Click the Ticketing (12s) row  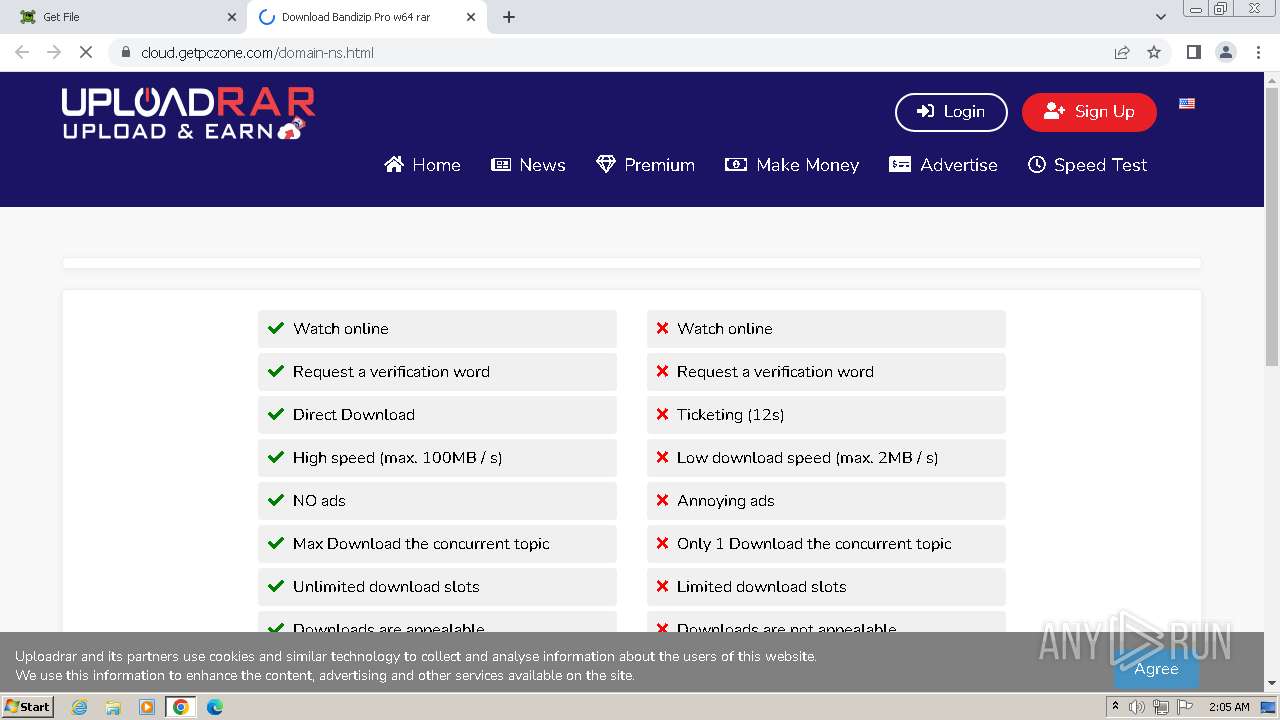826,415
